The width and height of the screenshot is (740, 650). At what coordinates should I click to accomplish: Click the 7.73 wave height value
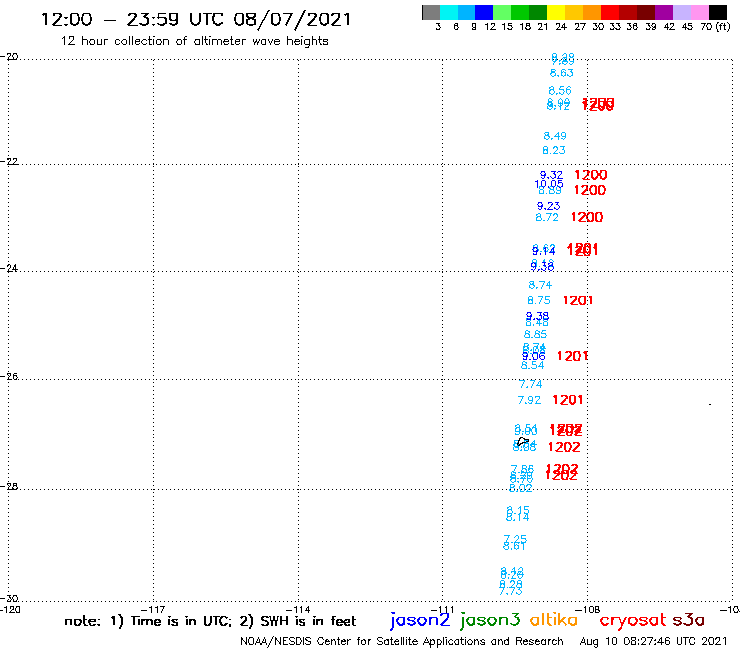[511, 591]
